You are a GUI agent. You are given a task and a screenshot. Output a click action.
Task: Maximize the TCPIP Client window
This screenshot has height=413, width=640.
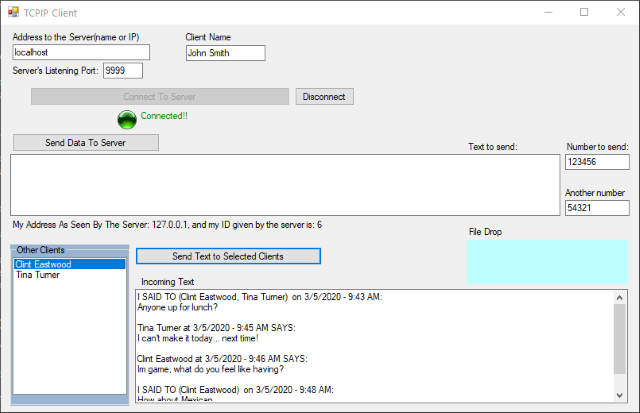pos(584,12)
